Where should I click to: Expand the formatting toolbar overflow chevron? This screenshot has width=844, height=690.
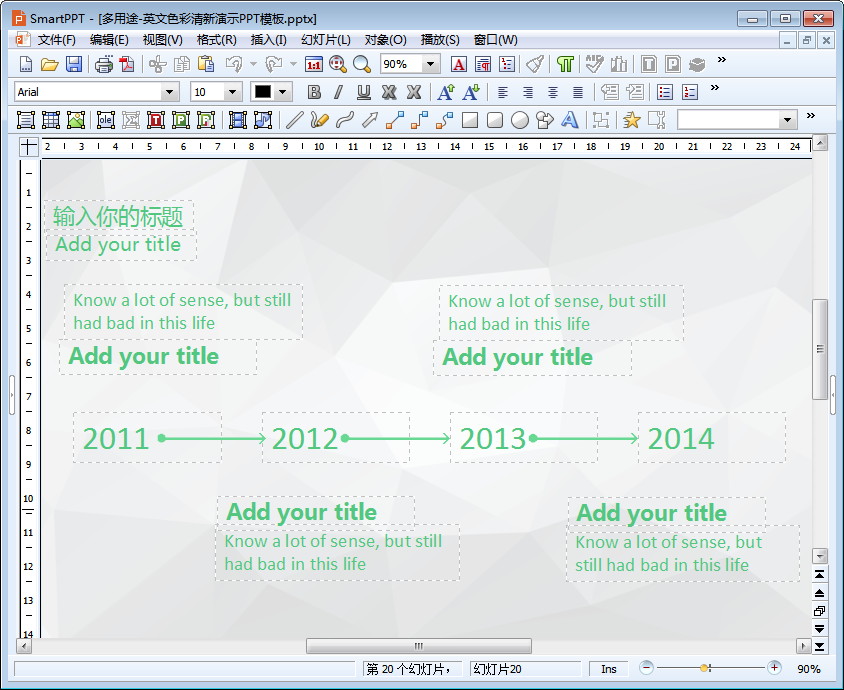[x=715, y=88]
